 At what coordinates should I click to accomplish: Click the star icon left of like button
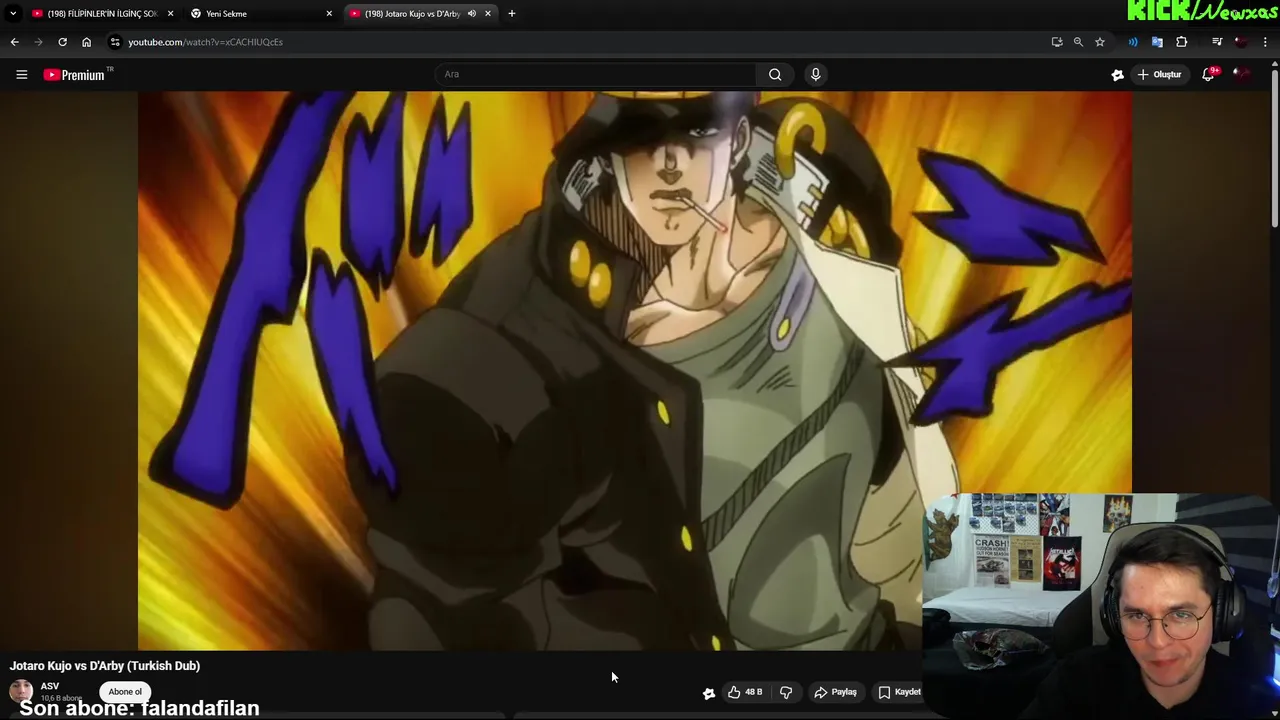[709, 693]
